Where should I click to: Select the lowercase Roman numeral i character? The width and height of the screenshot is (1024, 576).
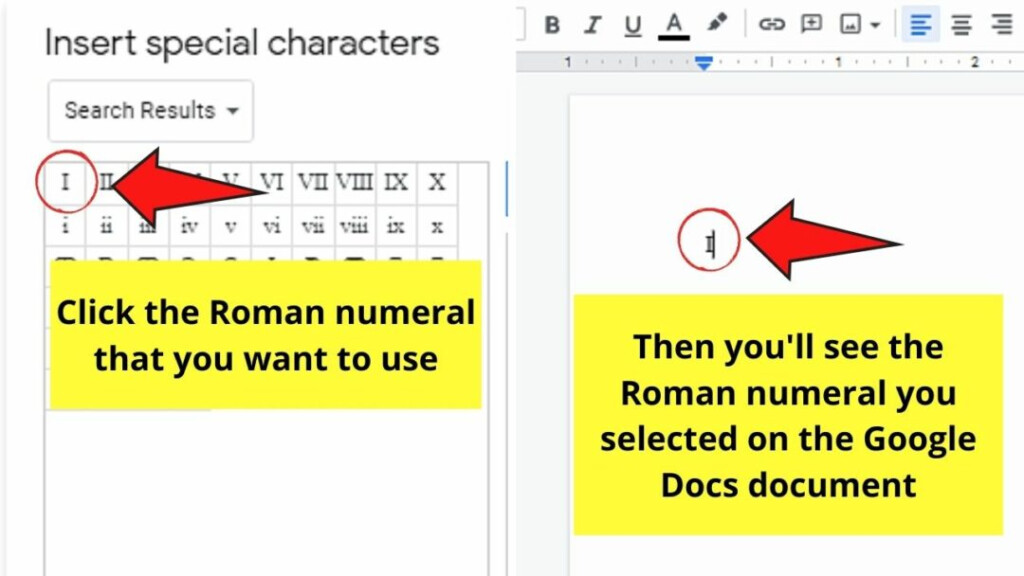[65, 226]
